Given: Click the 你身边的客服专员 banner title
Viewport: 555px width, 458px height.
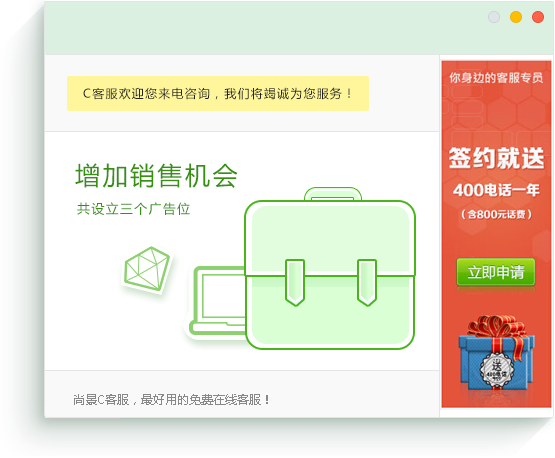Looking at the screenshot, I should point(496,78).
